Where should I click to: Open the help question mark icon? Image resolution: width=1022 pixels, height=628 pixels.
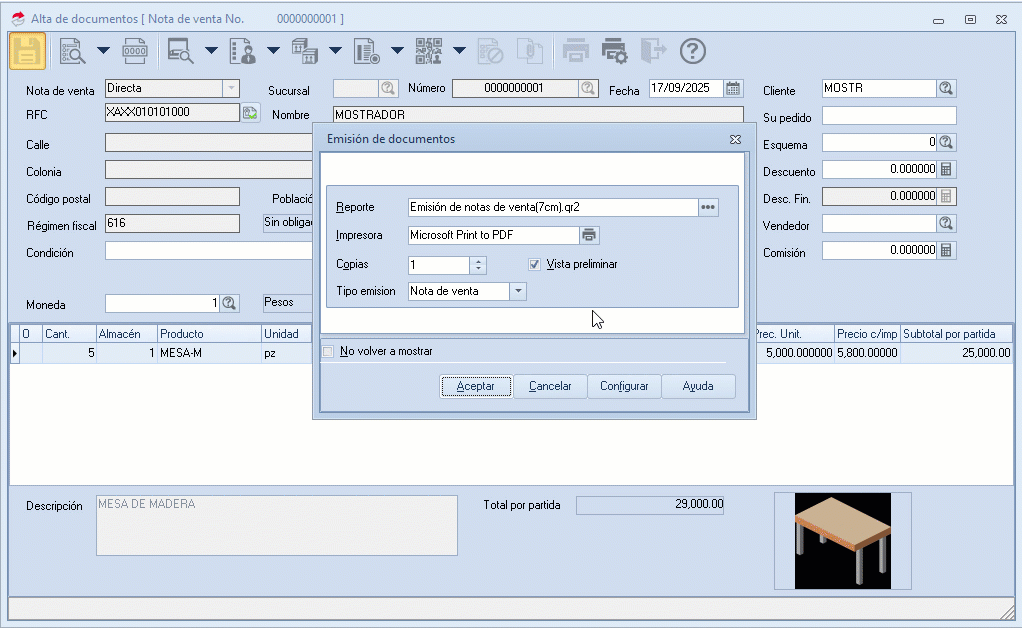(x=693, y=51)
